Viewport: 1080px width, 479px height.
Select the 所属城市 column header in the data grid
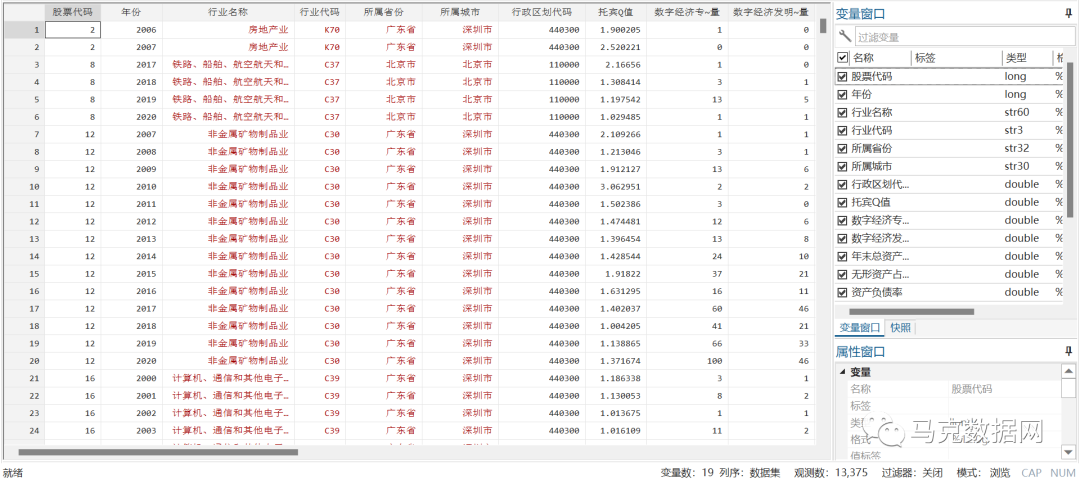(x=460, y=12)
